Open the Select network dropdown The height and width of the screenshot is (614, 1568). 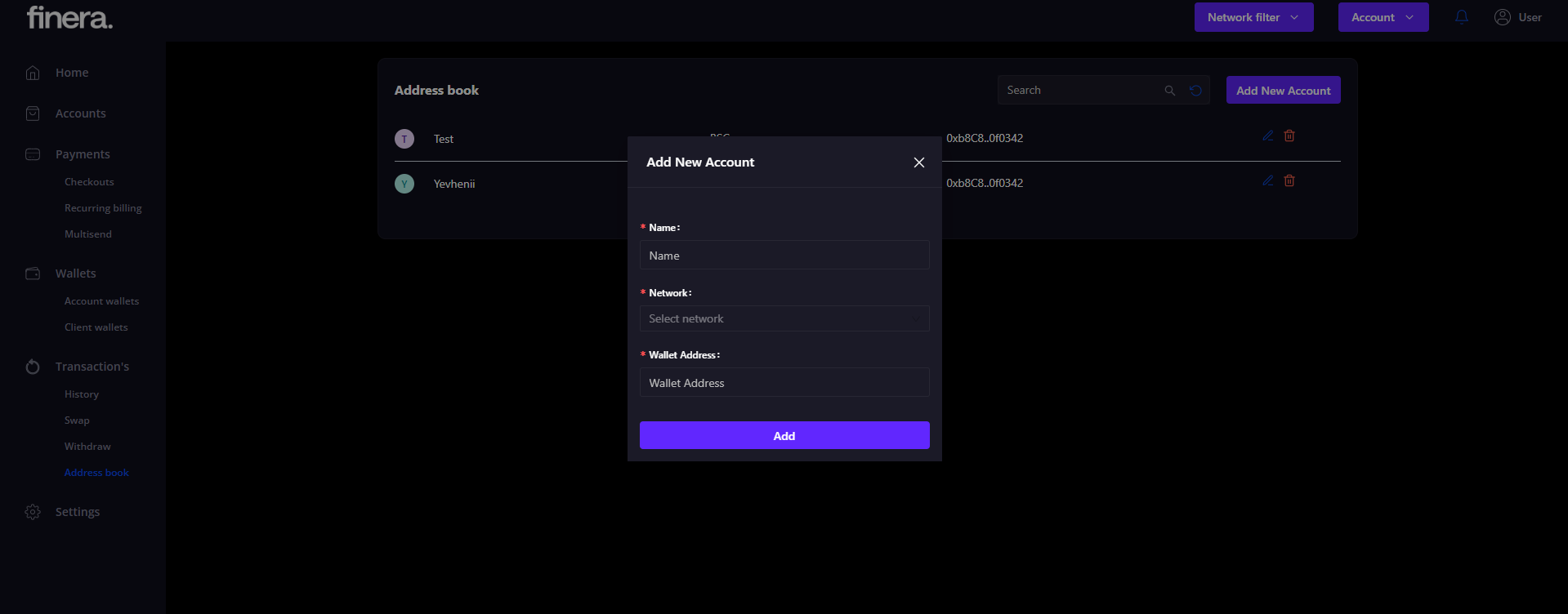pos(784,318)
